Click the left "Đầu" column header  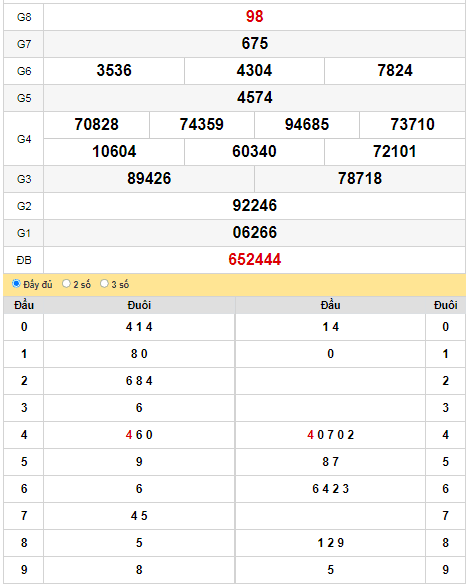pos(24,305)
